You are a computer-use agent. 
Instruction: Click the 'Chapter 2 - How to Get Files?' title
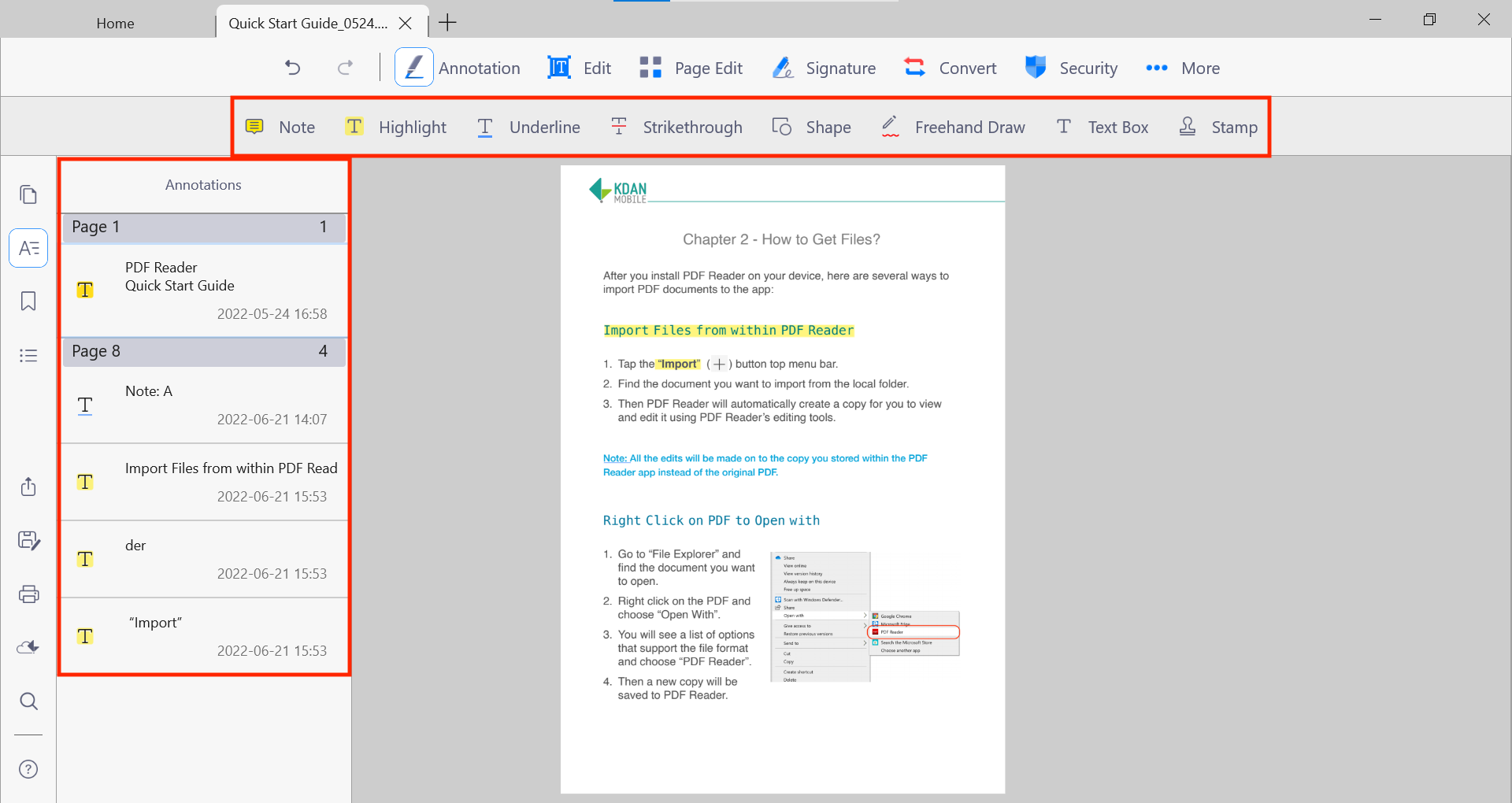[x=781, y=239]
